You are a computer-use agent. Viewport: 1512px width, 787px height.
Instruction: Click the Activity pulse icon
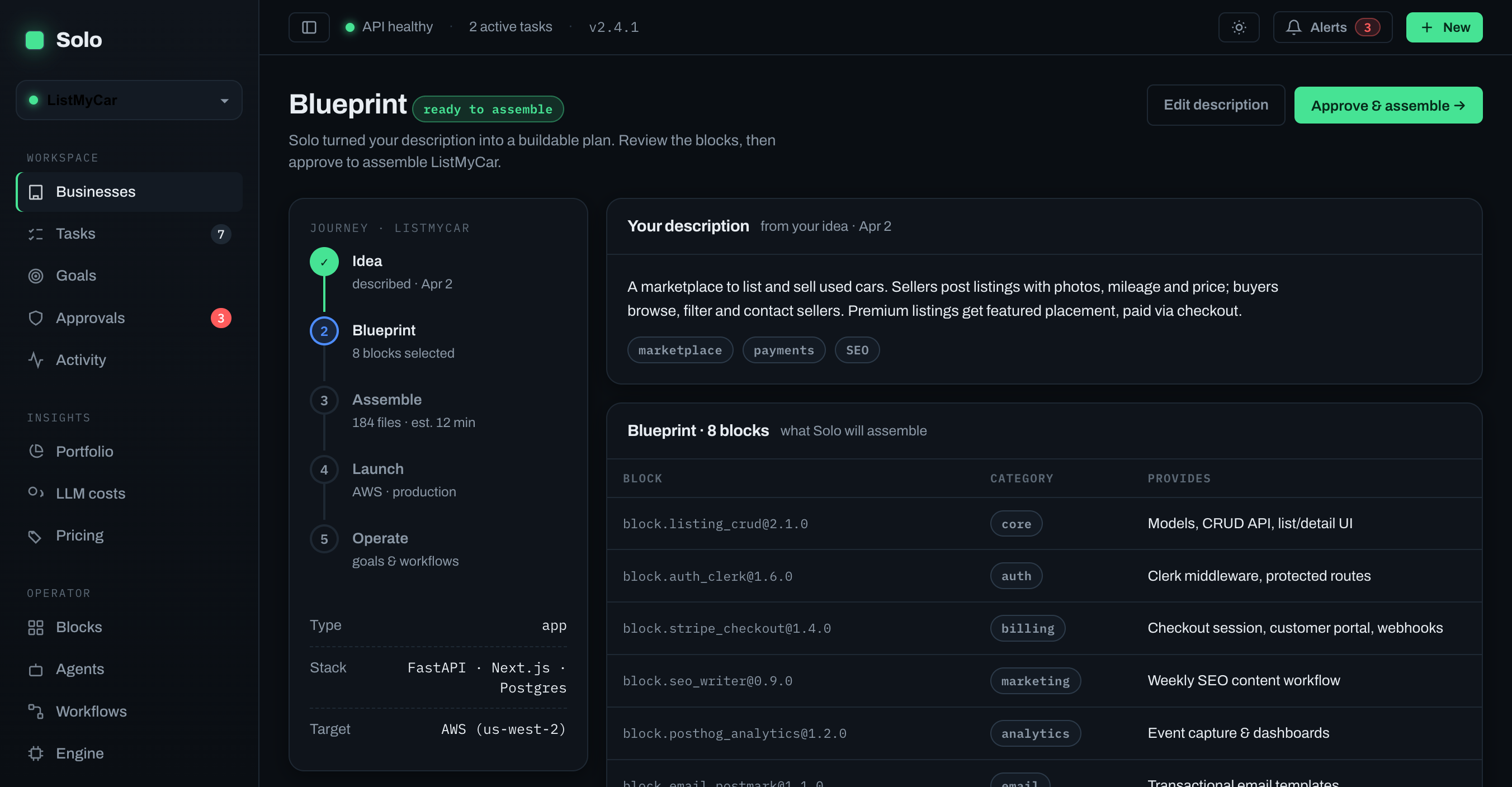pyautogui.click(x=36, y=360)
